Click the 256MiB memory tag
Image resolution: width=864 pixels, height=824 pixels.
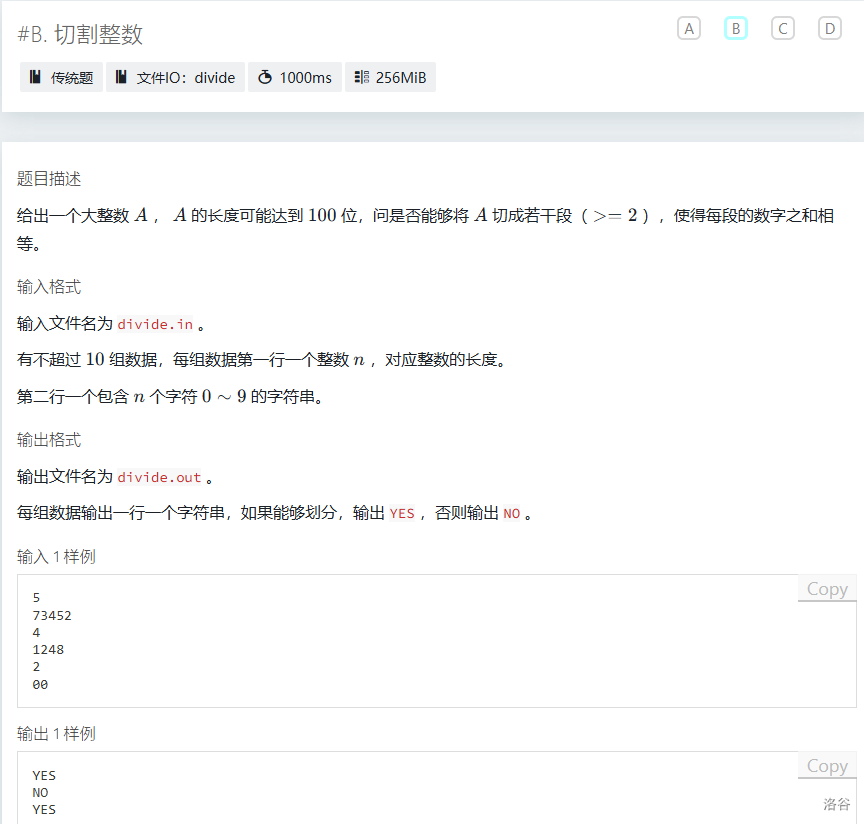[390, 77]
